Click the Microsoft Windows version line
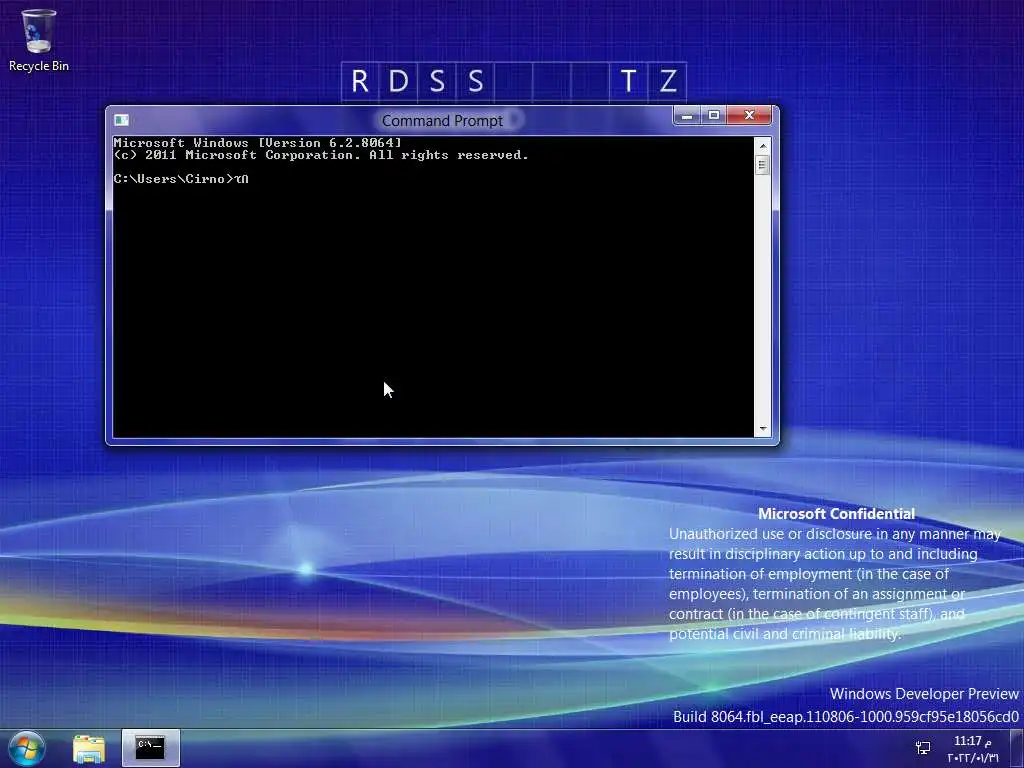 click(x=257, y=142)
